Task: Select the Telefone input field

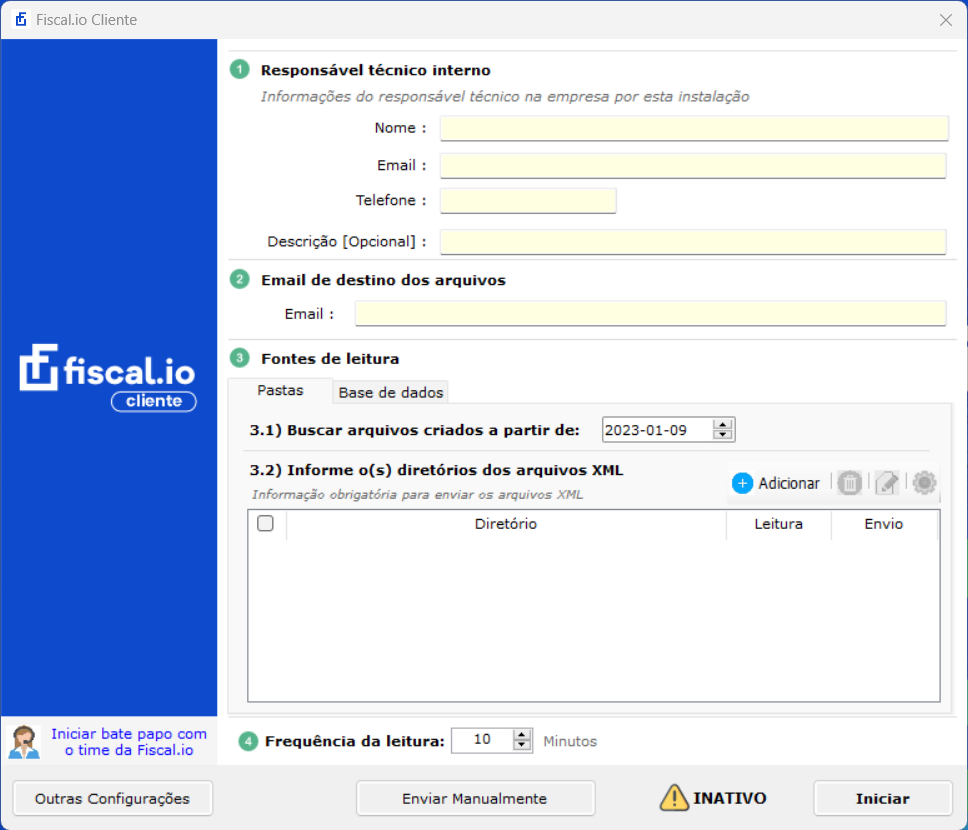Action: click(x=528, y=201)
